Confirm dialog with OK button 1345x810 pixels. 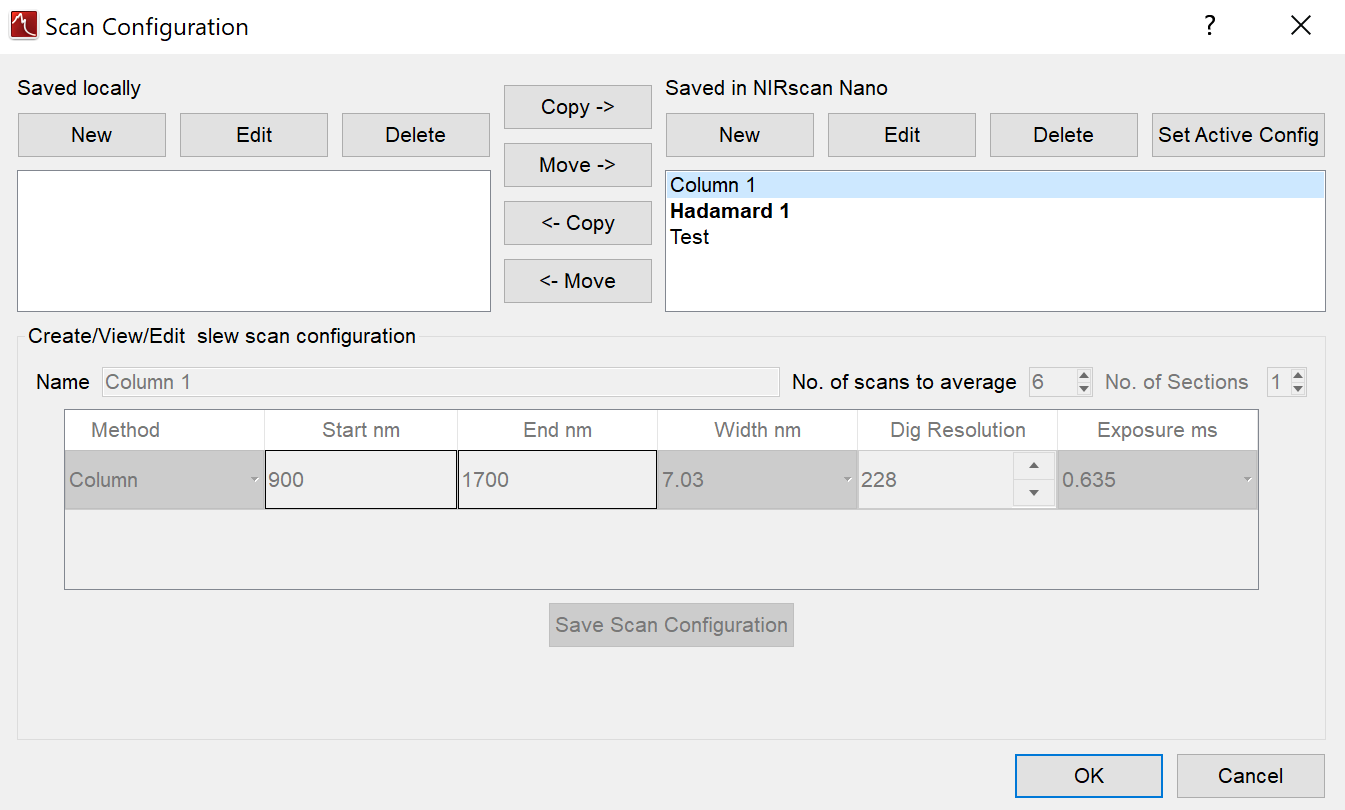[1088, 776]
